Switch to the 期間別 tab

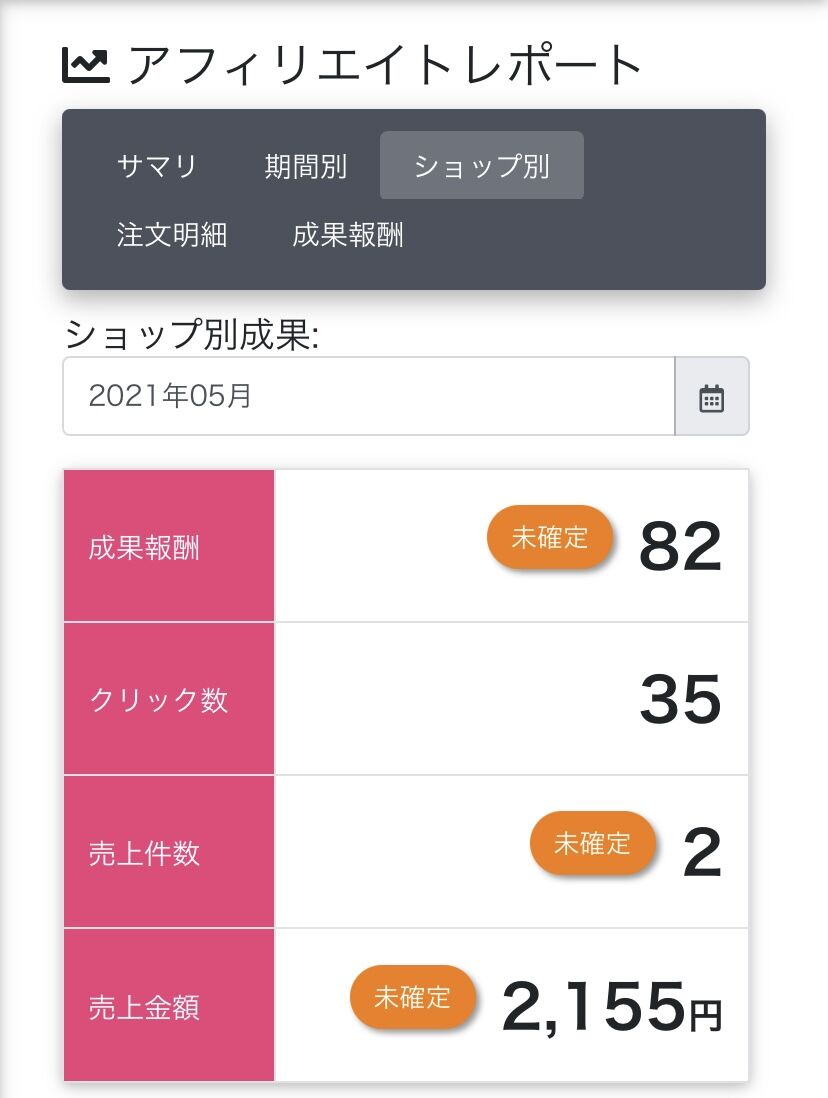point(306,166)
